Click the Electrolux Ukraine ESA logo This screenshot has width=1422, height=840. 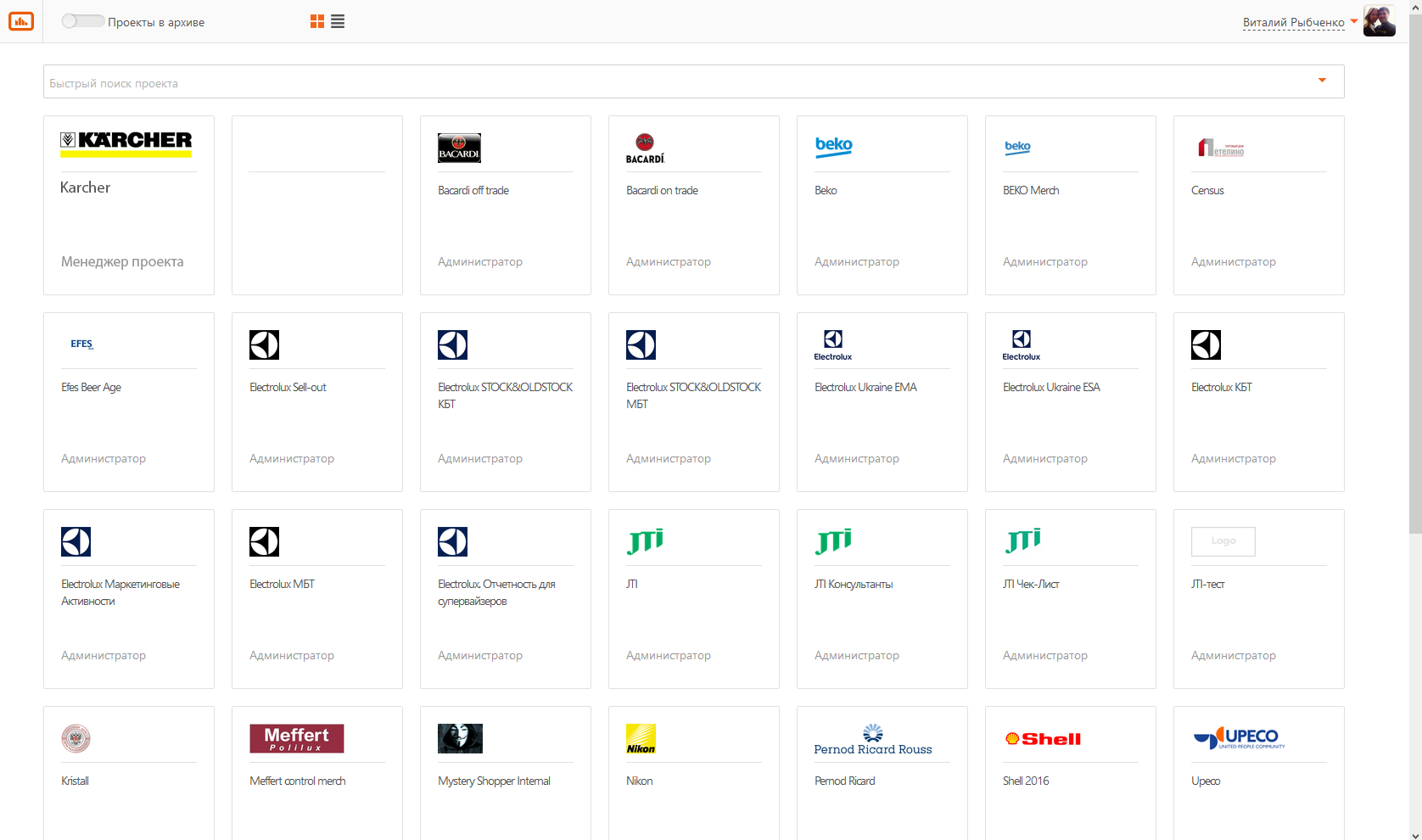[x=1022, y=344]
